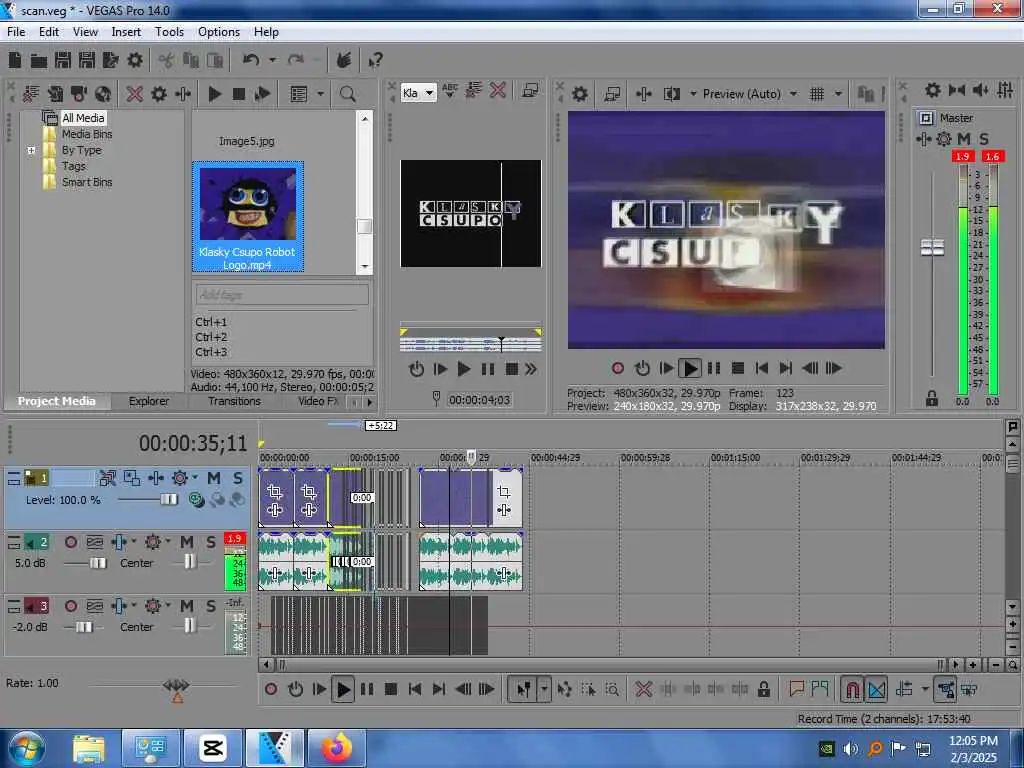Click the Record button on timeline transport

(271, 689)
